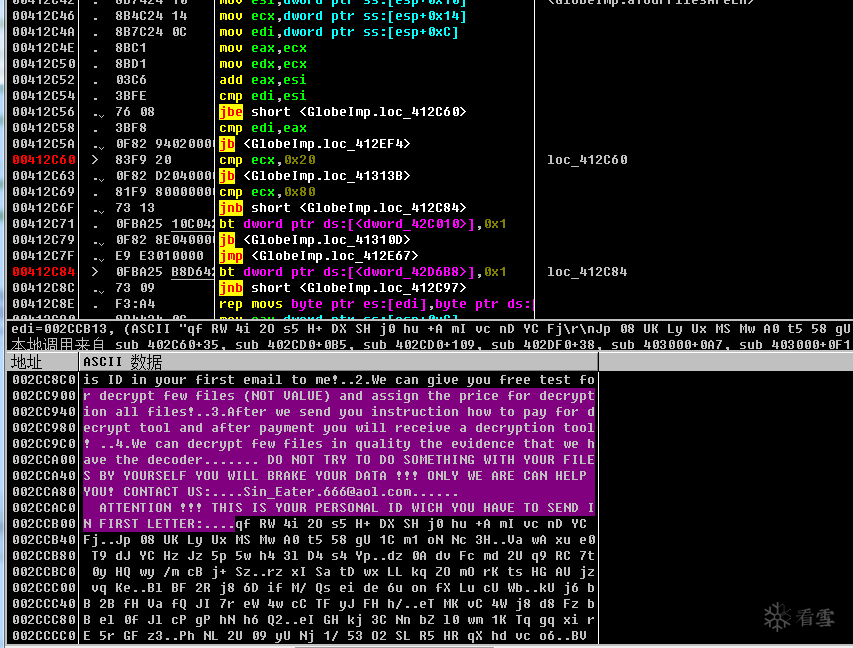Select the red address 00412C84

[x=44, y=271]
